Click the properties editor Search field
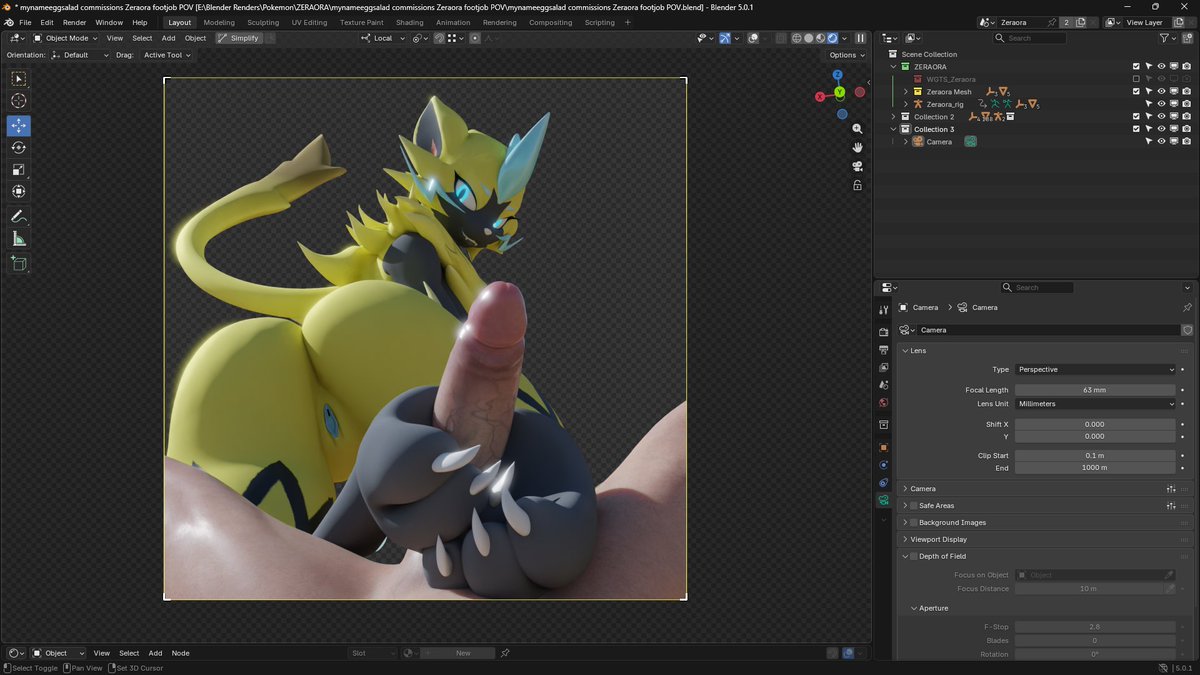This screenshot has height=675, width=1200. 1036,287
